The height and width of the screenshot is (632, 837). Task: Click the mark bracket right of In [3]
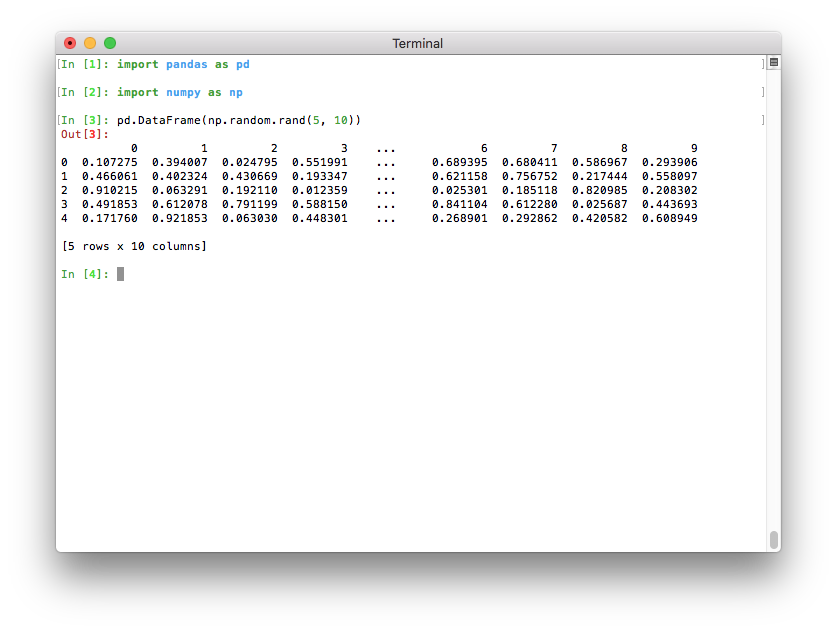point(762,120)
